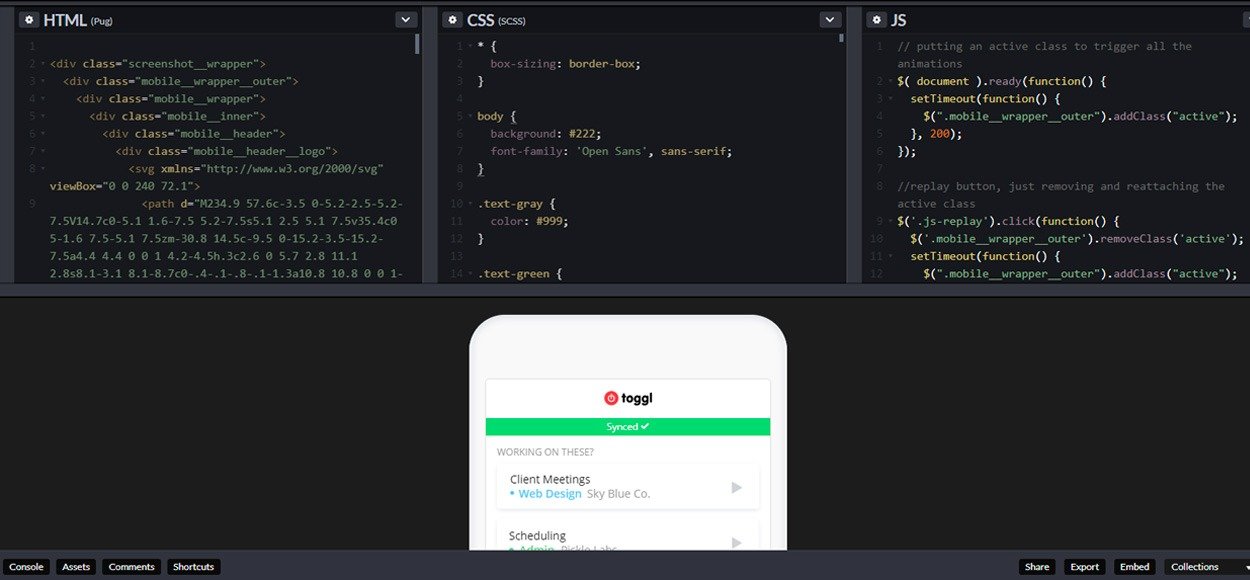Click the JS panel title

pos(898,20)
